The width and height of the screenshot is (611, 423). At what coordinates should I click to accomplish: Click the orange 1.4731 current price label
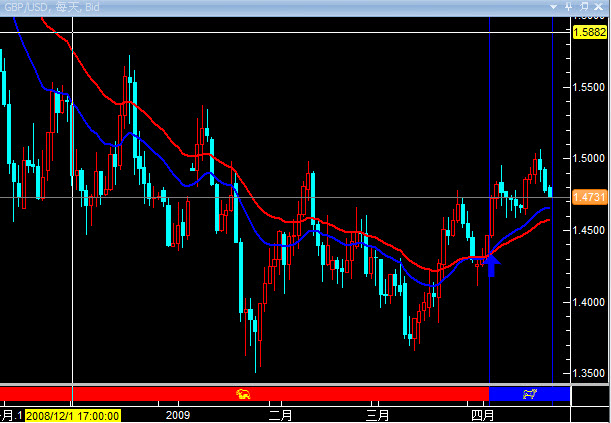click(x=590, y=197)
